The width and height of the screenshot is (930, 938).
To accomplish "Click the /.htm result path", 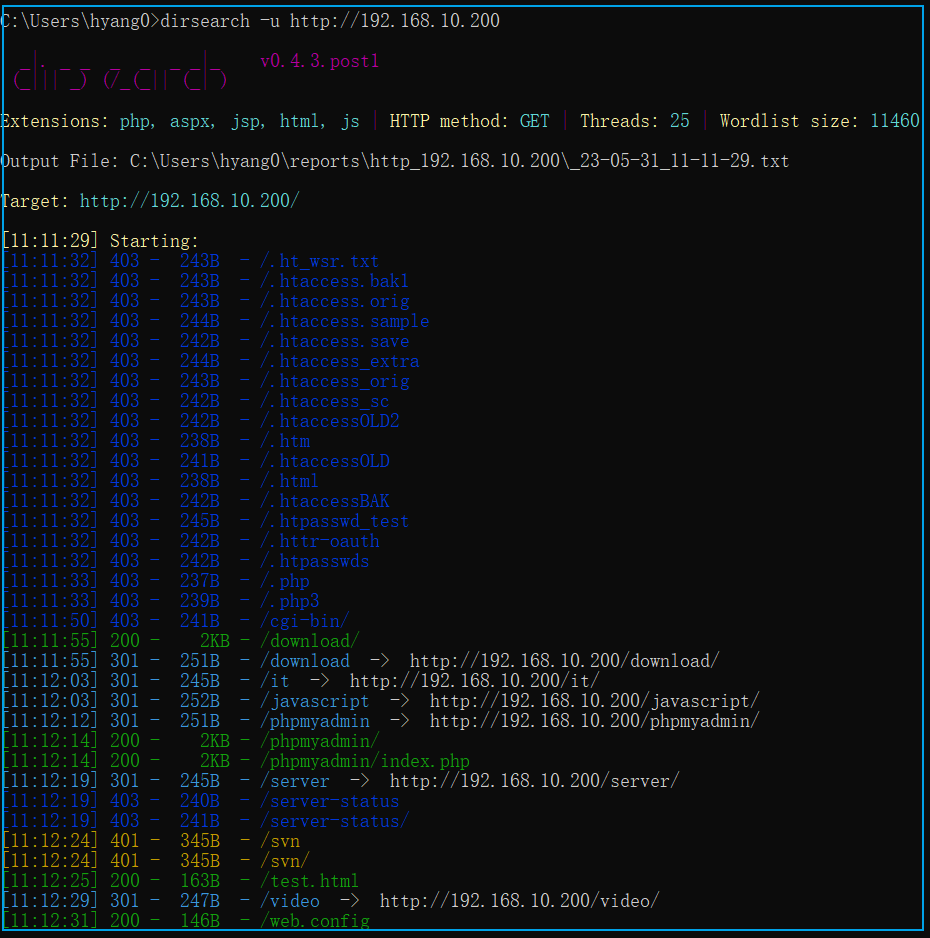I will 285,441.
